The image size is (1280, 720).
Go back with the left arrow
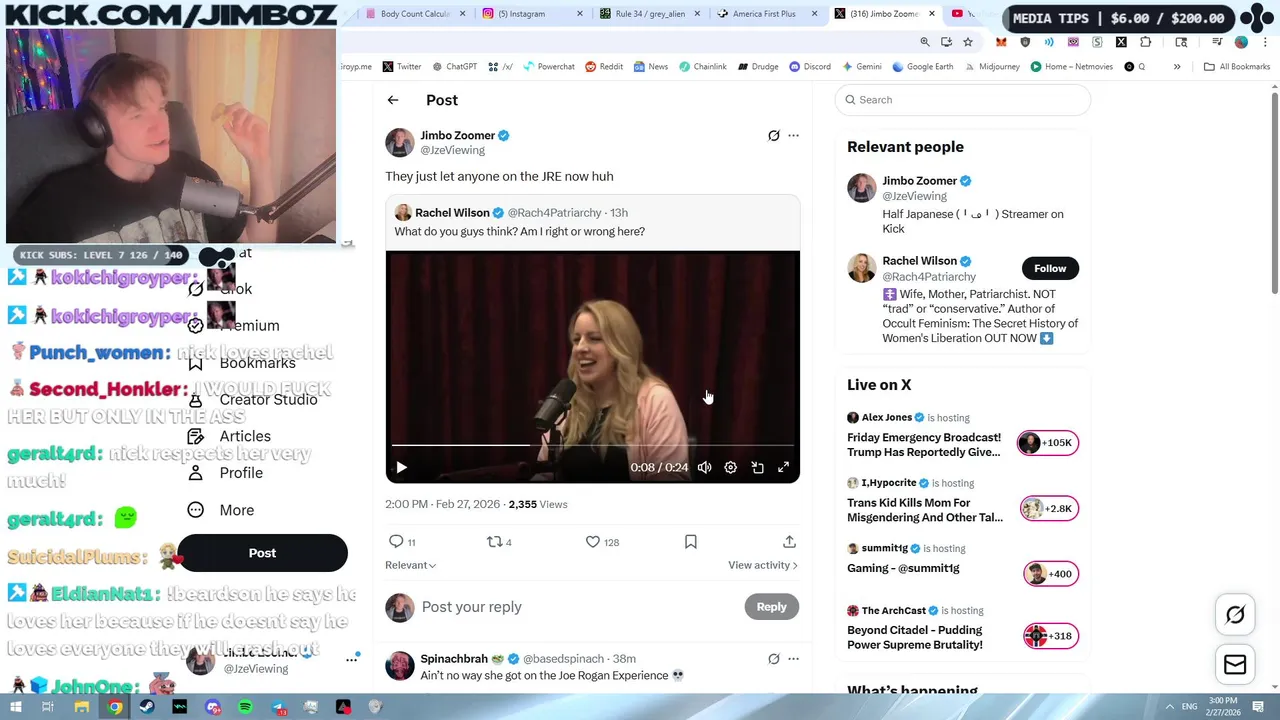pyautogui.click(x=393, y=100)
